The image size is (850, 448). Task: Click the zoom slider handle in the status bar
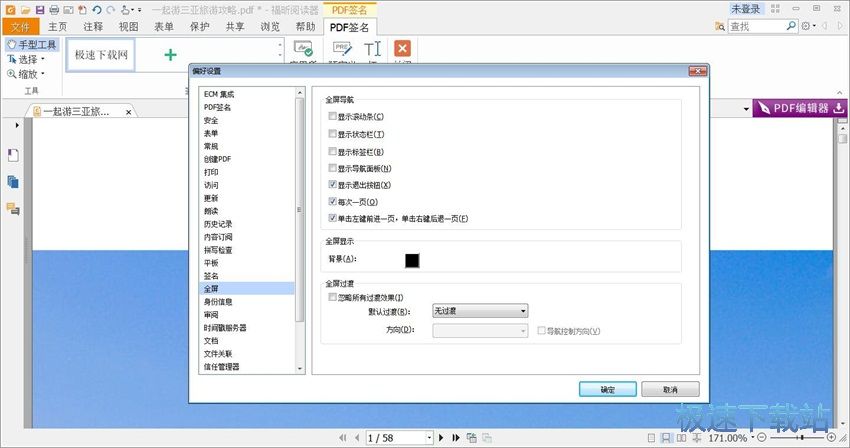[802, 437]
